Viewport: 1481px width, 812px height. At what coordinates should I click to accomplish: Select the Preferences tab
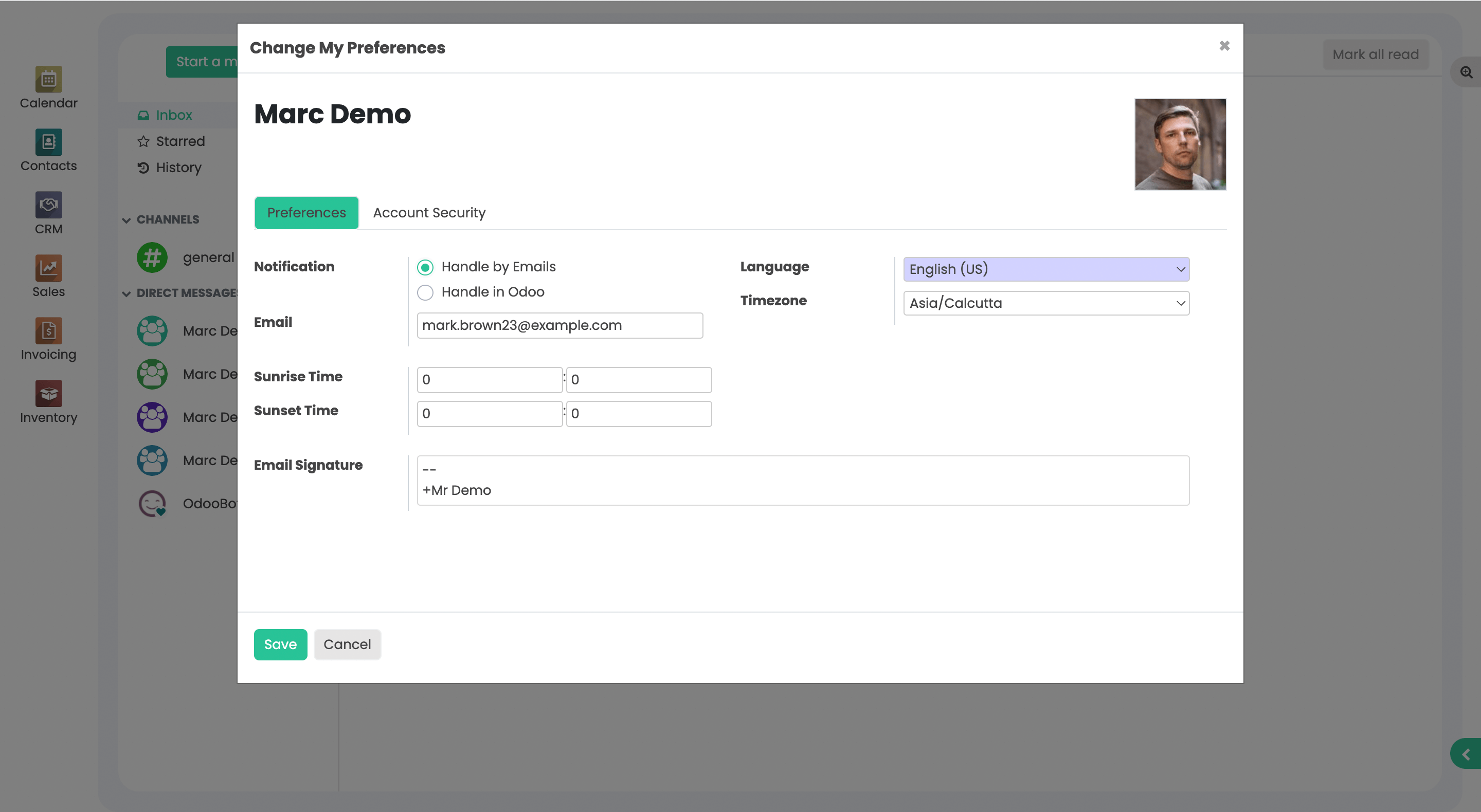coord(306,213)
